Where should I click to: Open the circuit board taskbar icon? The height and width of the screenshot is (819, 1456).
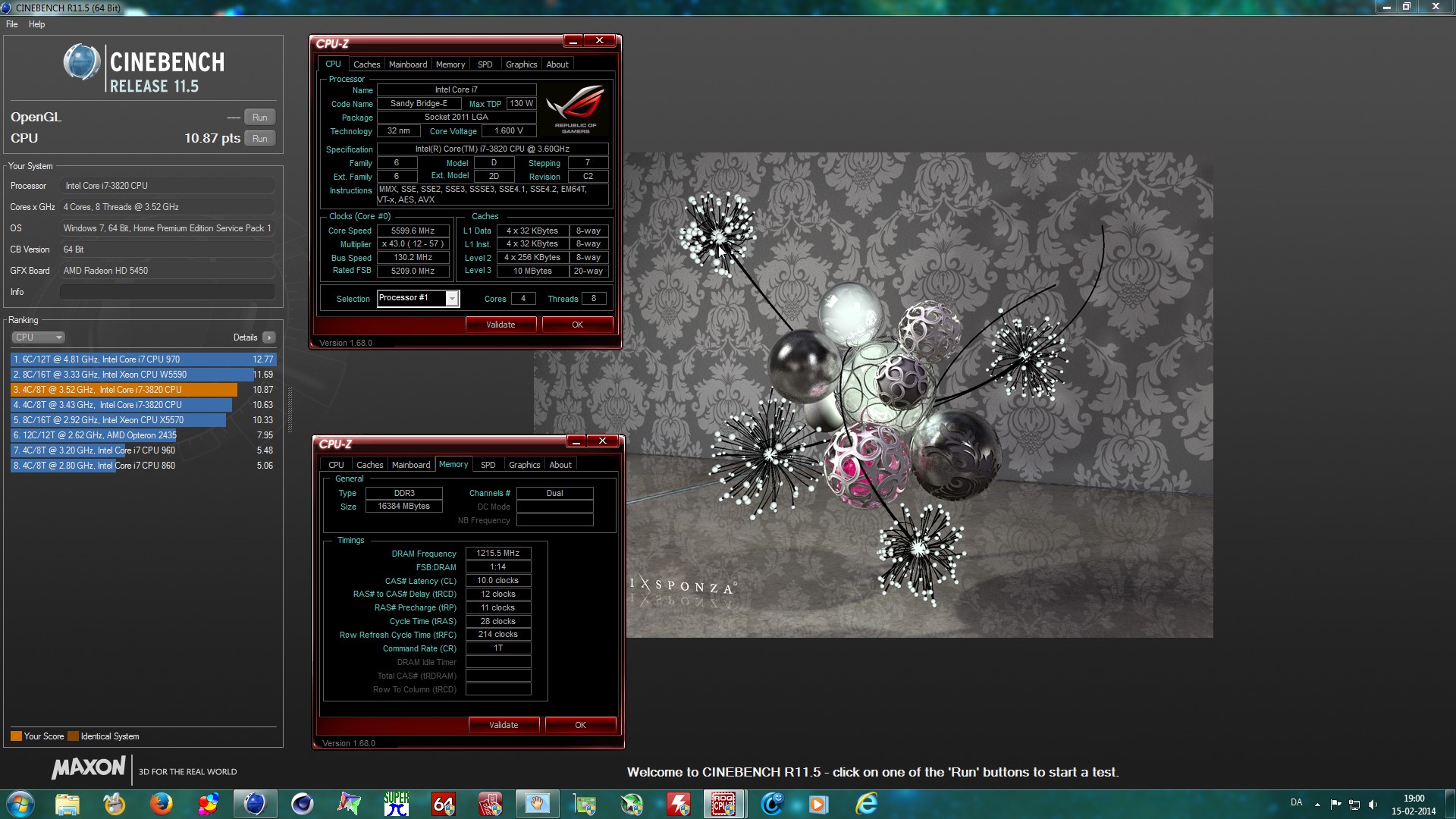point(584,804)
